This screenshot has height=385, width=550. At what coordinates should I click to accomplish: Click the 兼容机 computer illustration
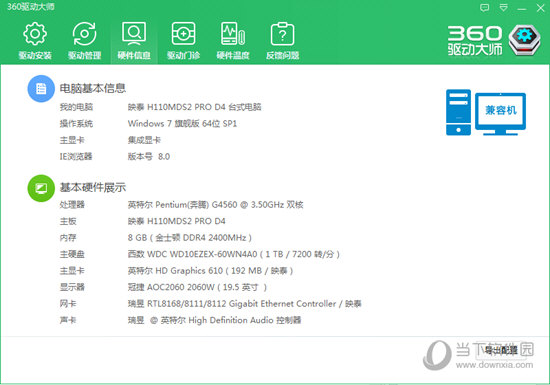click(486, 112)
